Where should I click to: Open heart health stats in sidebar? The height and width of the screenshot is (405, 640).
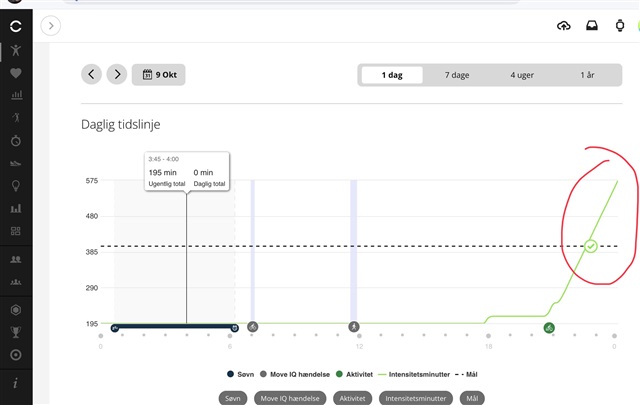click(16, 73)
